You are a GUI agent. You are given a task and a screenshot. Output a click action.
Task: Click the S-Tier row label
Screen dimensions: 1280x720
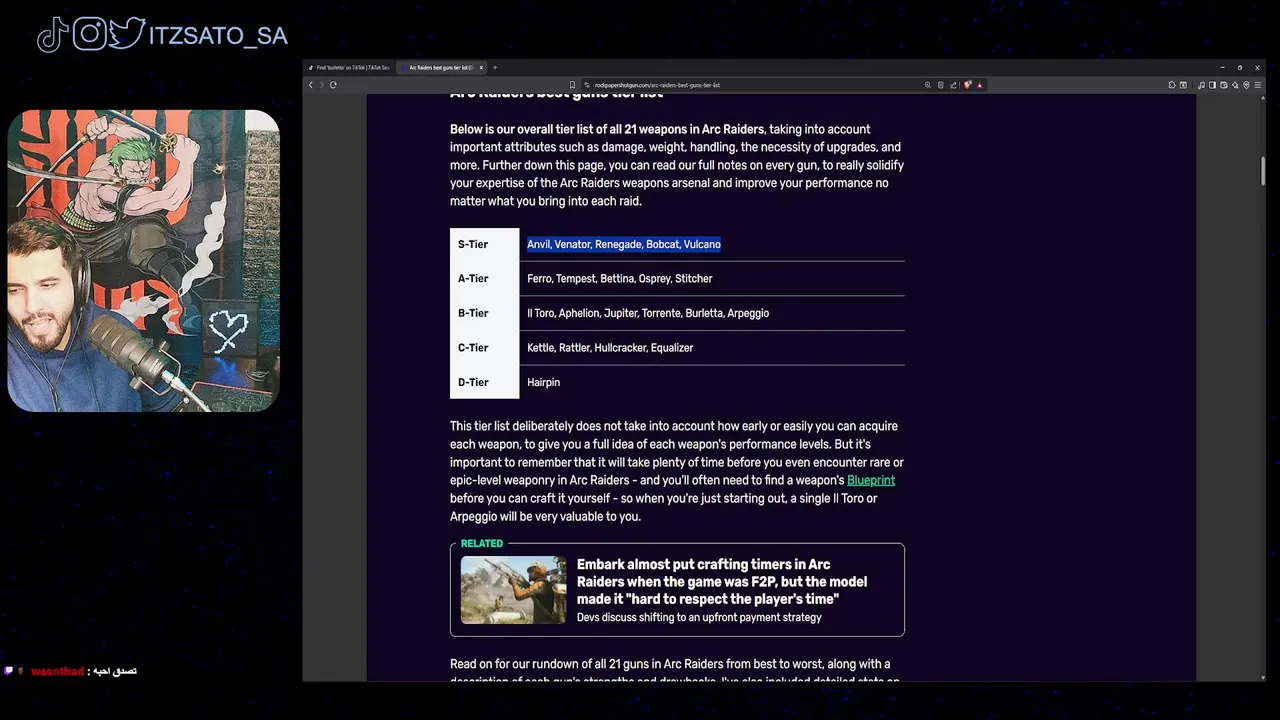point(473,244)
